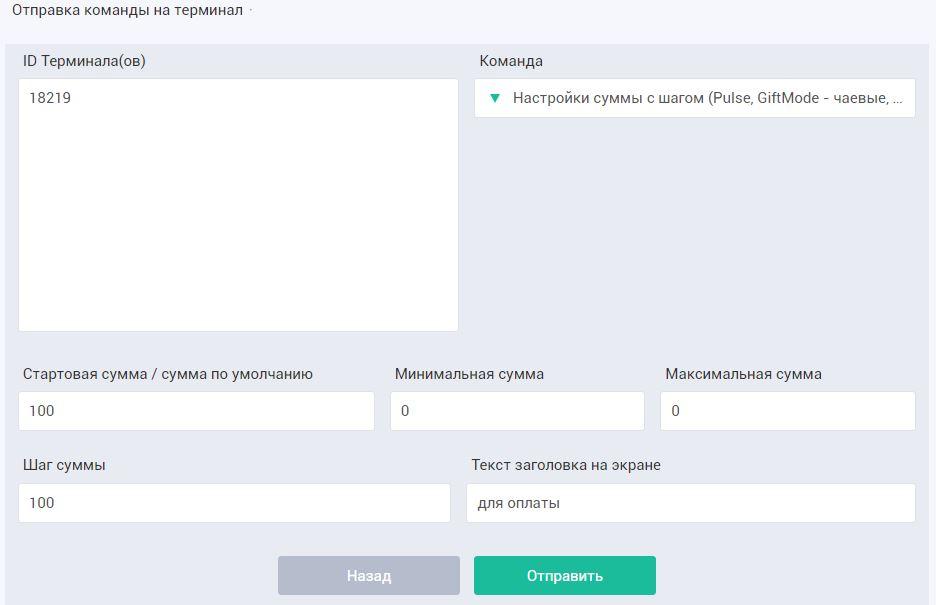The width and height of the screenshot is (936, 605).
Task: Click the ID Терминала(ов) label
Action: (84, 61)
